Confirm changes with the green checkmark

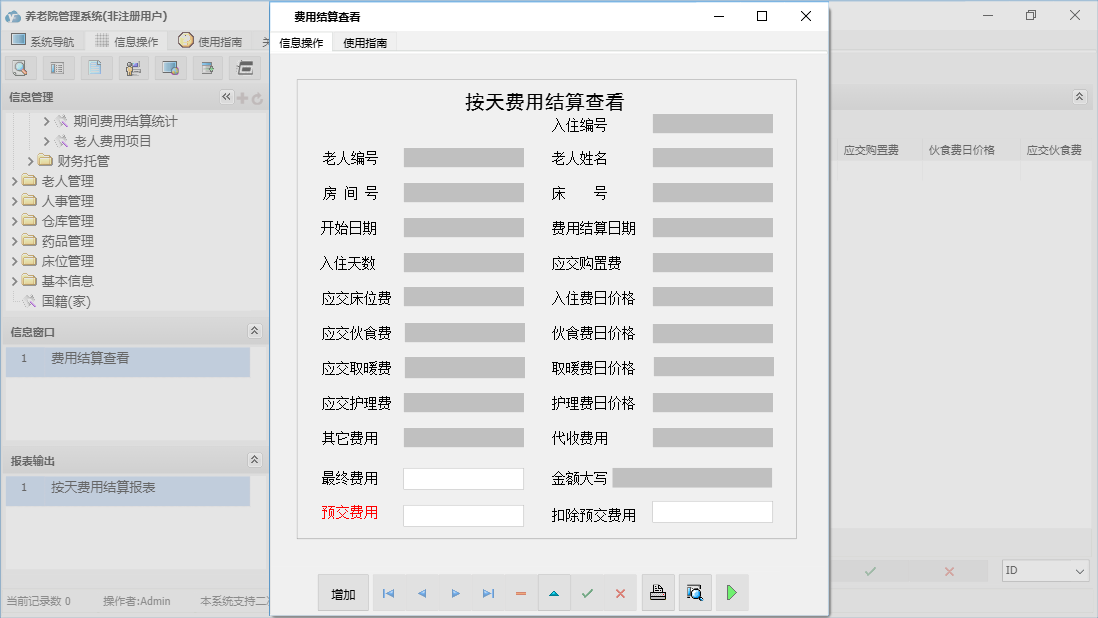[587, 592]
